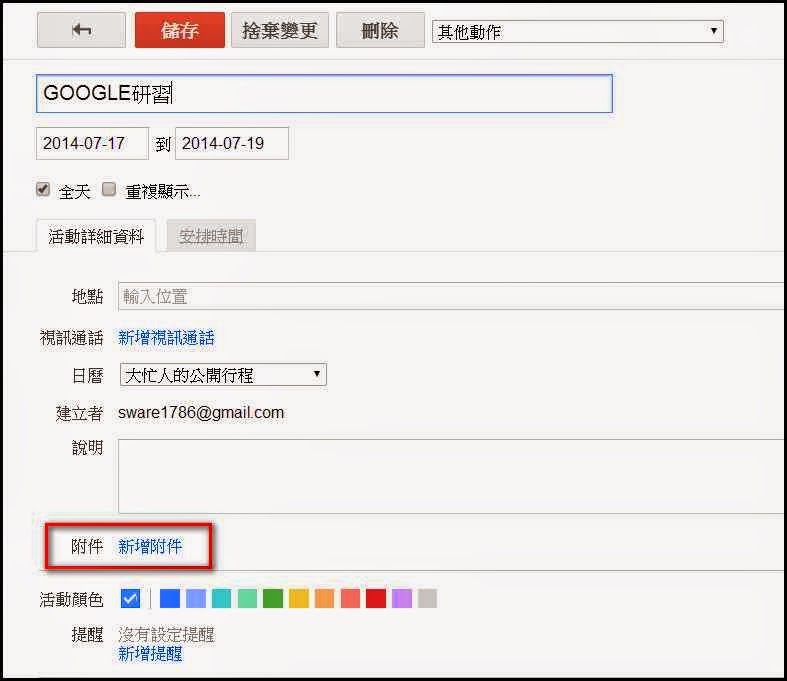Choose the gray event color
This screenshot has width=787, height=681.
coord(428,599)
